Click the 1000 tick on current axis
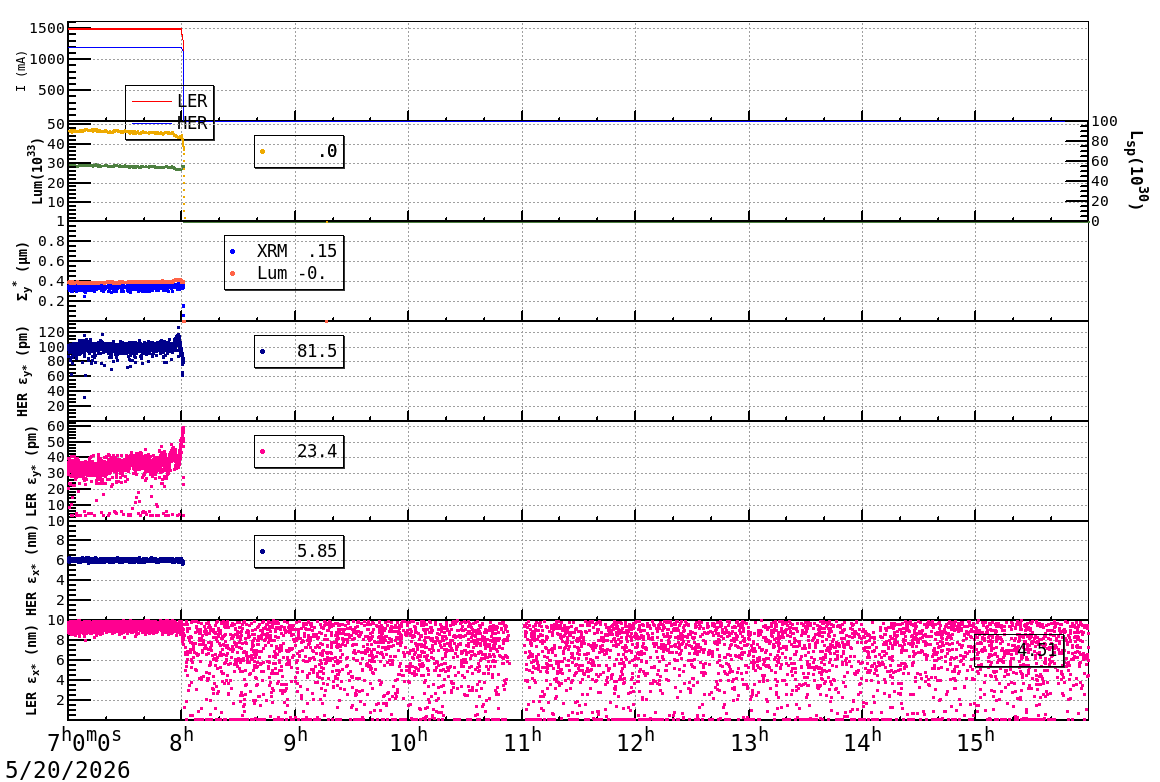Viewport: 1160px width, 782px height. coord(47,59)
